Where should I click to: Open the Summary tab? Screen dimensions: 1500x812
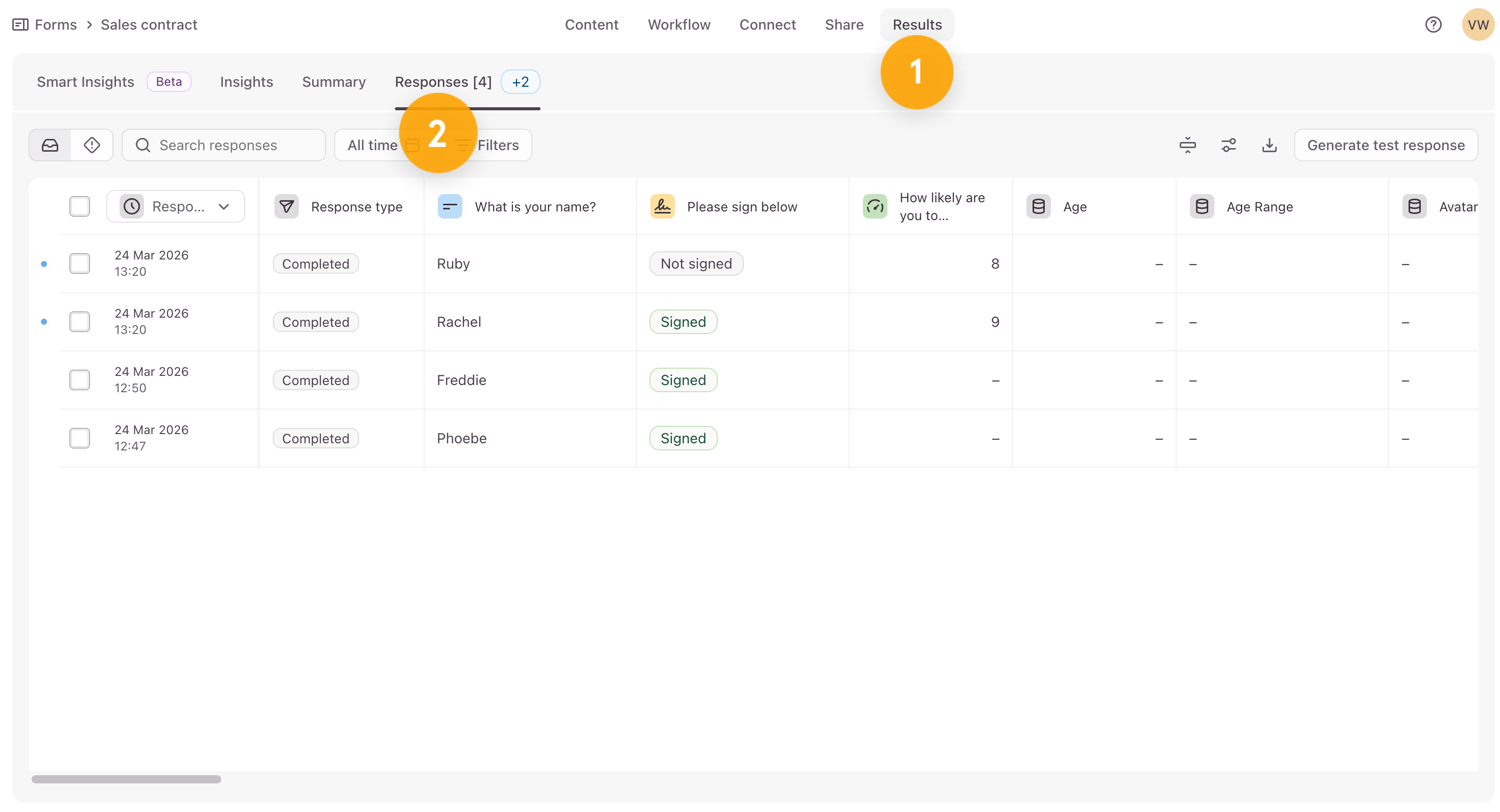coord(334,82)
